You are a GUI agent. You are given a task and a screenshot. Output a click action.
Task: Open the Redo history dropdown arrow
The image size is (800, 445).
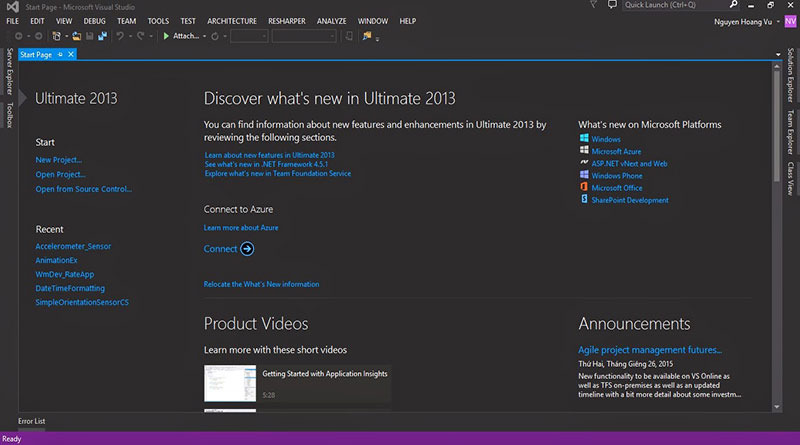(x=151, y=37)
